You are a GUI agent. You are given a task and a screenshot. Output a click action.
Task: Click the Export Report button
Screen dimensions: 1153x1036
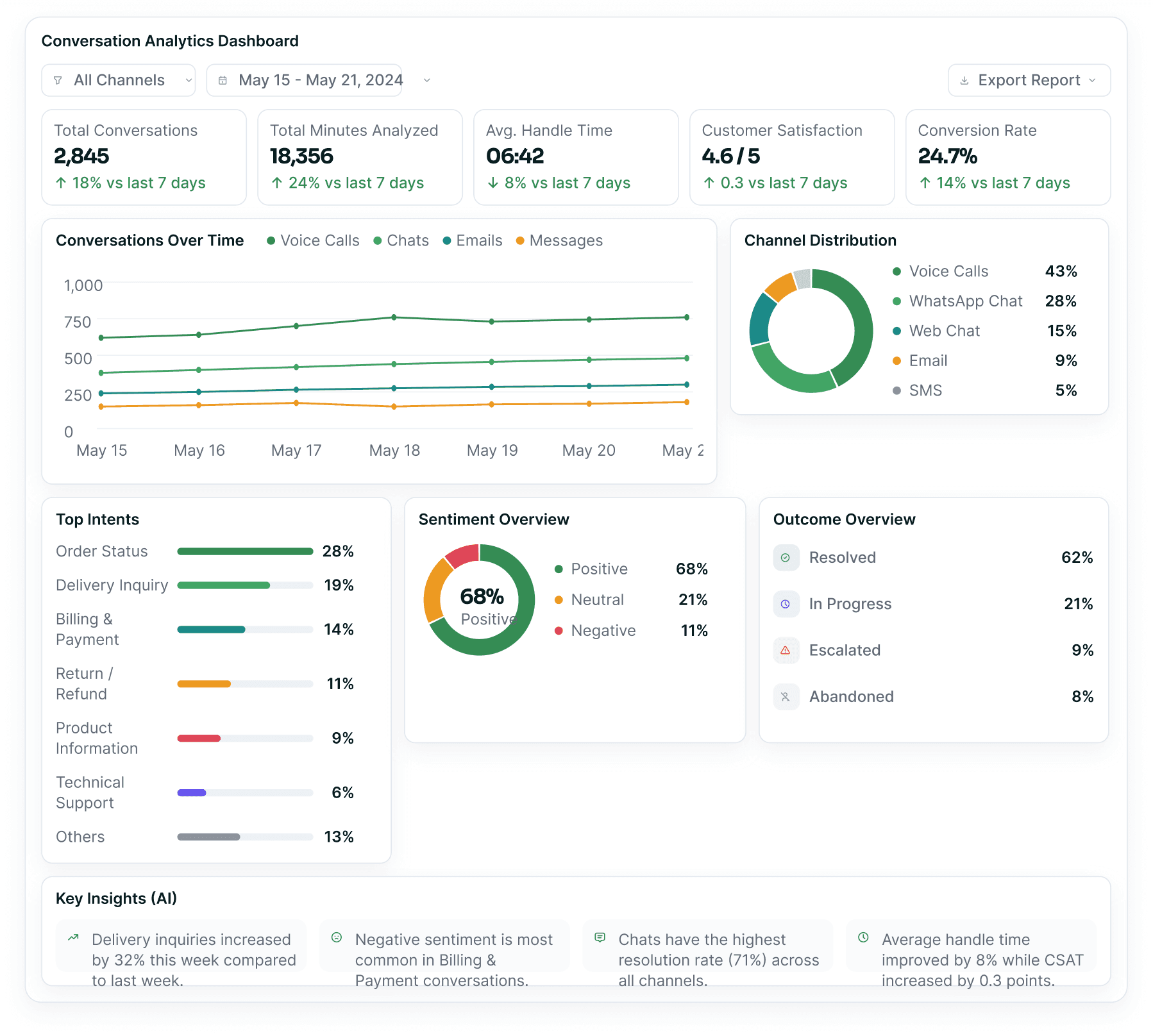pos(1029,80)
